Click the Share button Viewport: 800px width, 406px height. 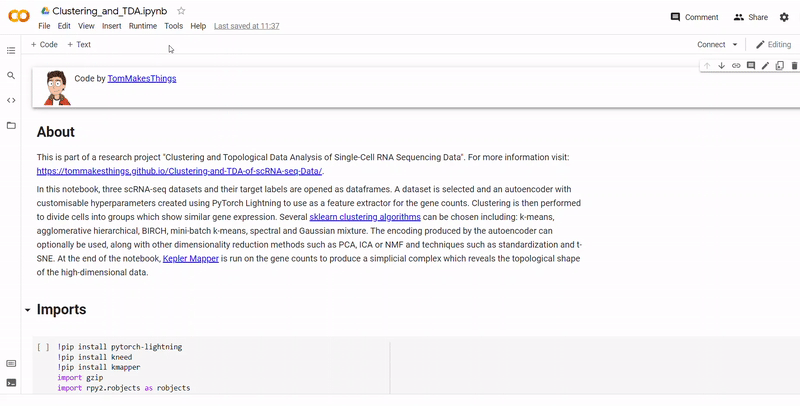[751, 17]
